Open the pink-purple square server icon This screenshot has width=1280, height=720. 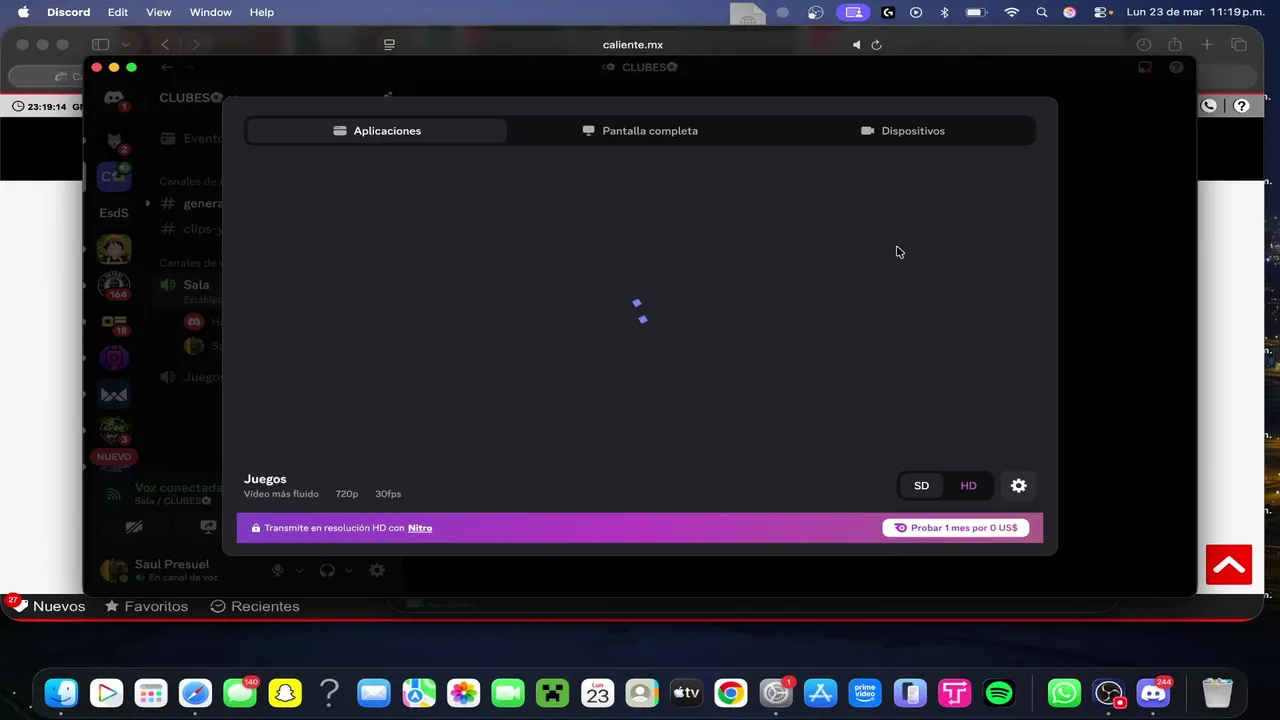(x=114, y=358)
